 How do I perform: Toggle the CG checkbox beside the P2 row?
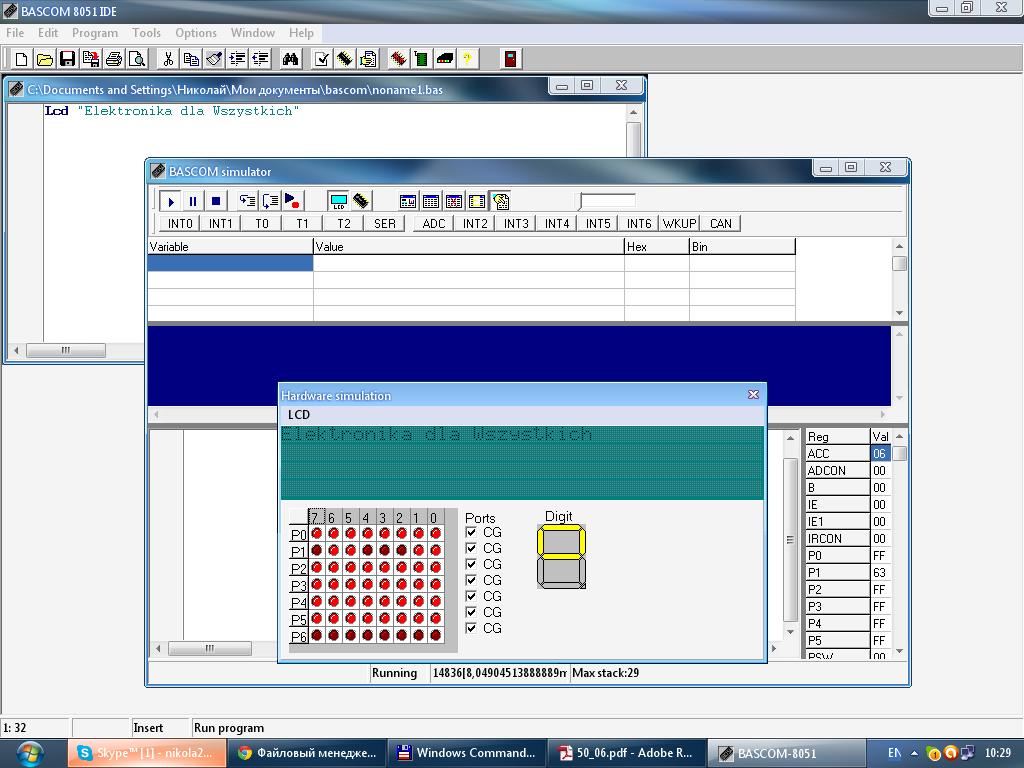471,564
